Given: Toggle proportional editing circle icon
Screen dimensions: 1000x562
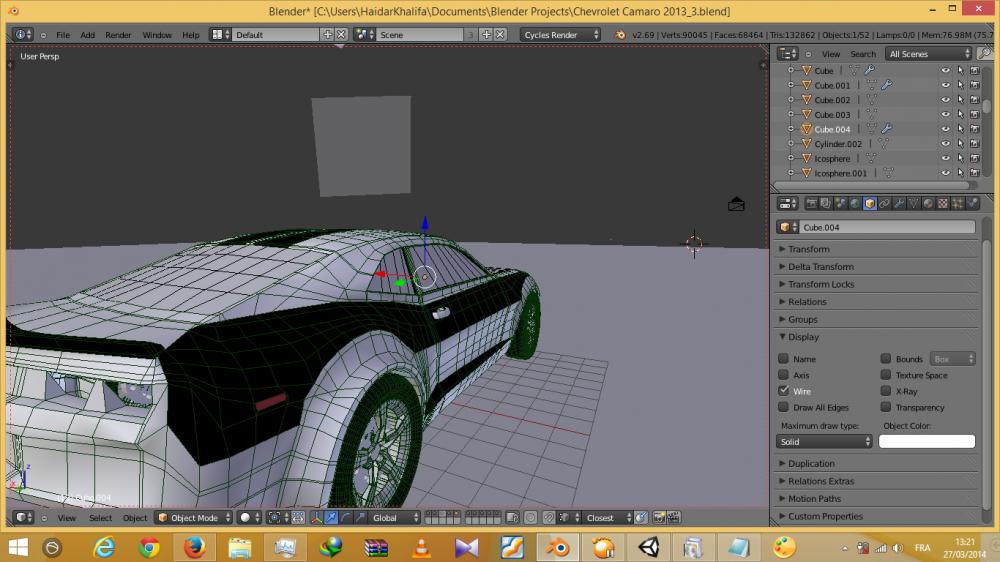Looking at the screenshot, I should [530, 518].
